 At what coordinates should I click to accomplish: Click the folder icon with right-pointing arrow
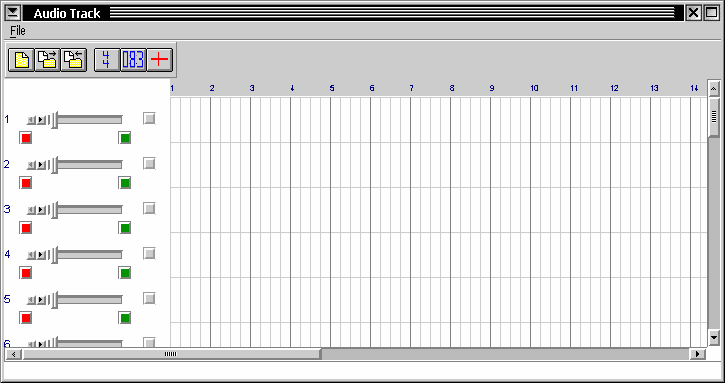48,60
